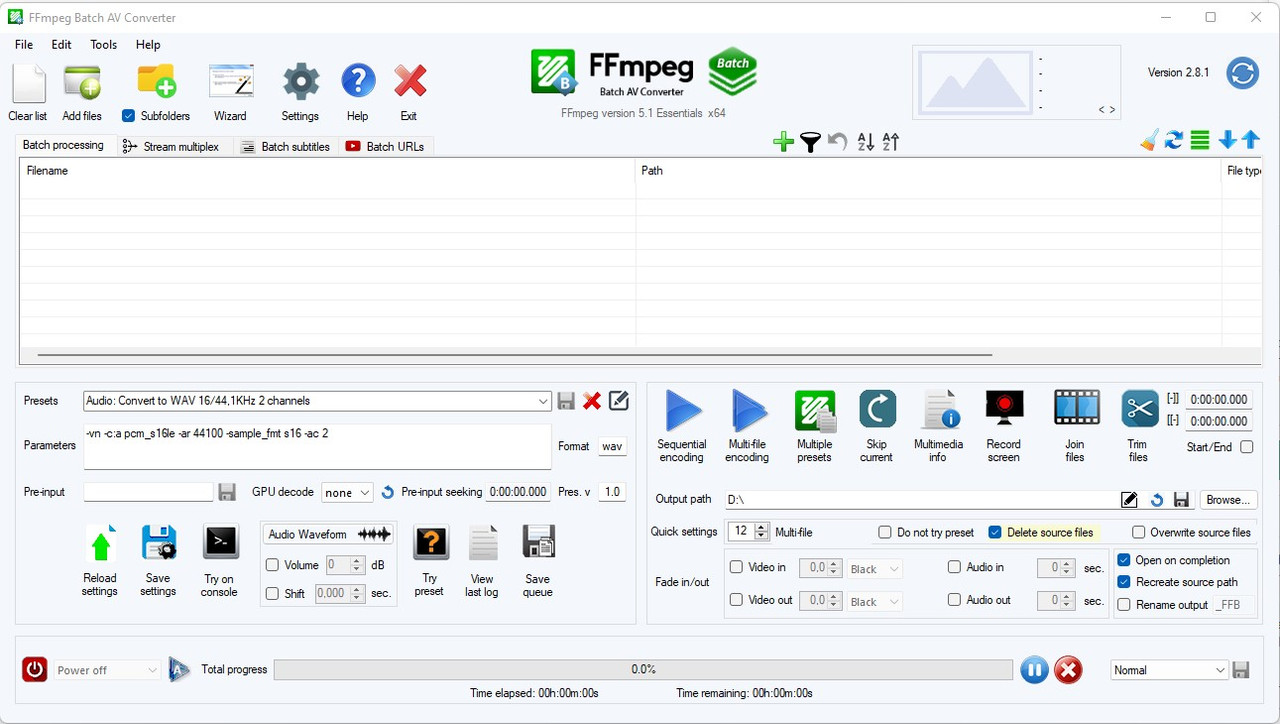Enable Video in fade checkbox
The image size is (1280, 724).
coord(736,567)
